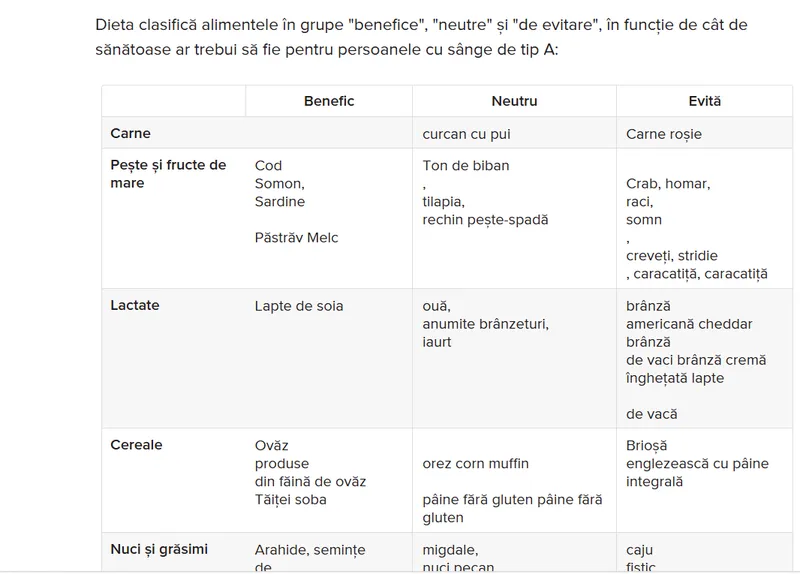Click the 'Ton de biban' text
800x574 pixels.
click(x=466, y=166)
